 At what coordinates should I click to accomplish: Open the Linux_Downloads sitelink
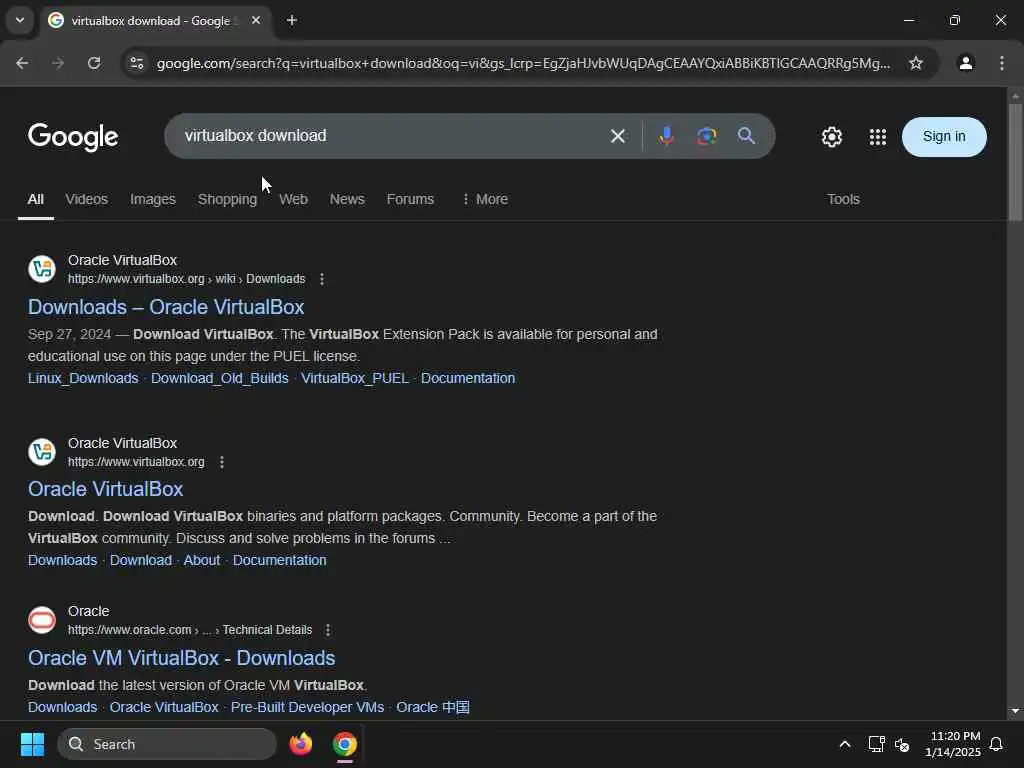click(x=83, y=378)
